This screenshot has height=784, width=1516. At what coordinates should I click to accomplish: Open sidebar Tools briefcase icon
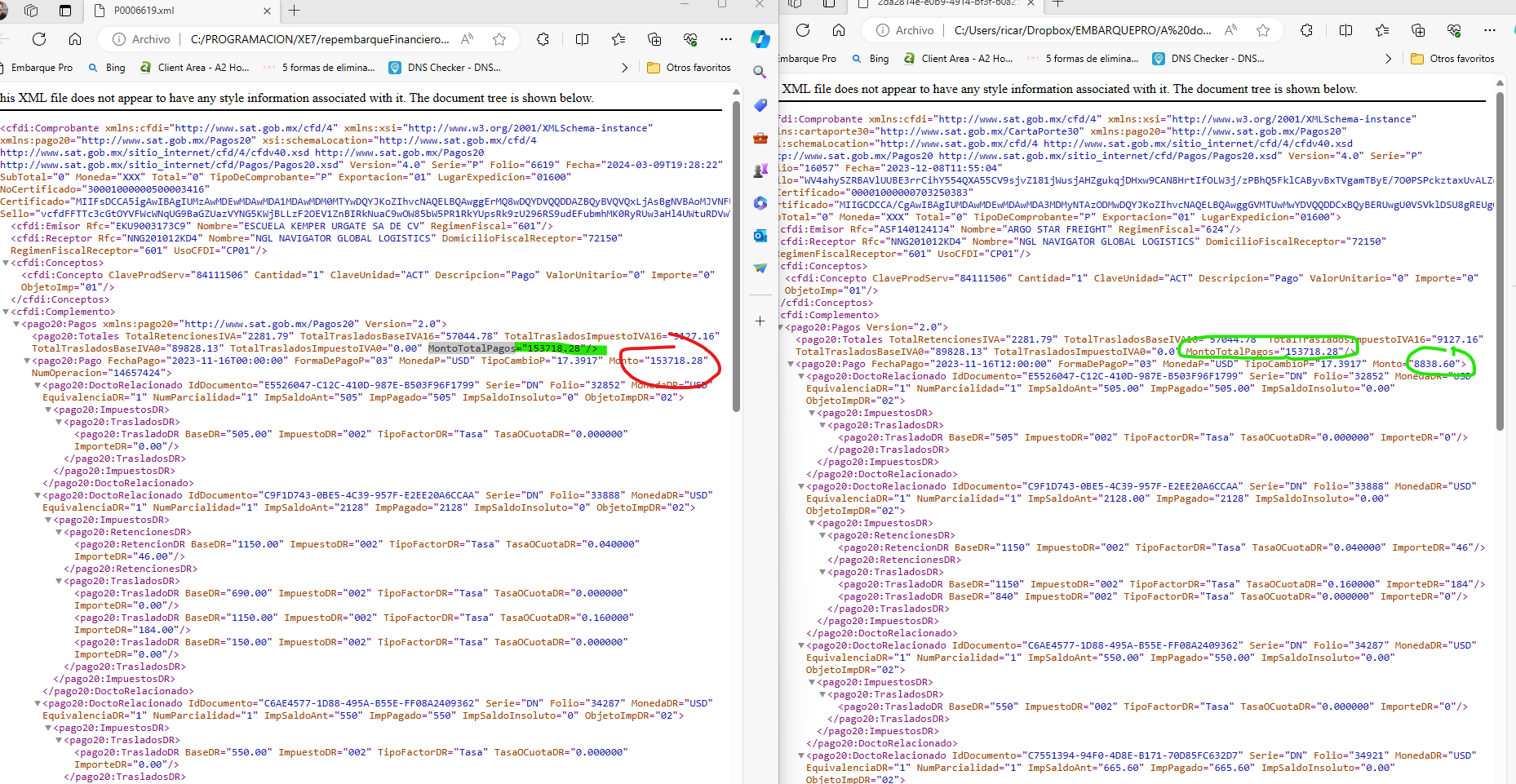[x=760, y=138]
